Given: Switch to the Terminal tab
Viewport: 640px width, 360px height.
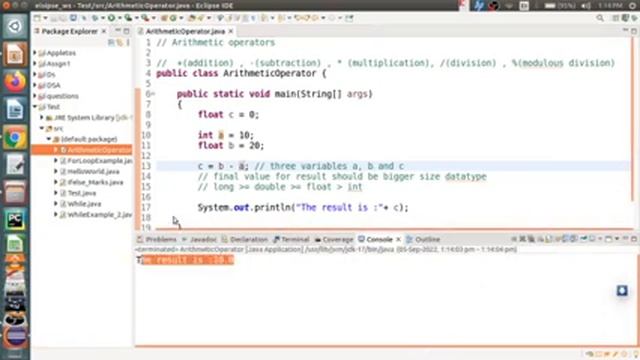Looking at the screenshot, I should click(291, 239).
